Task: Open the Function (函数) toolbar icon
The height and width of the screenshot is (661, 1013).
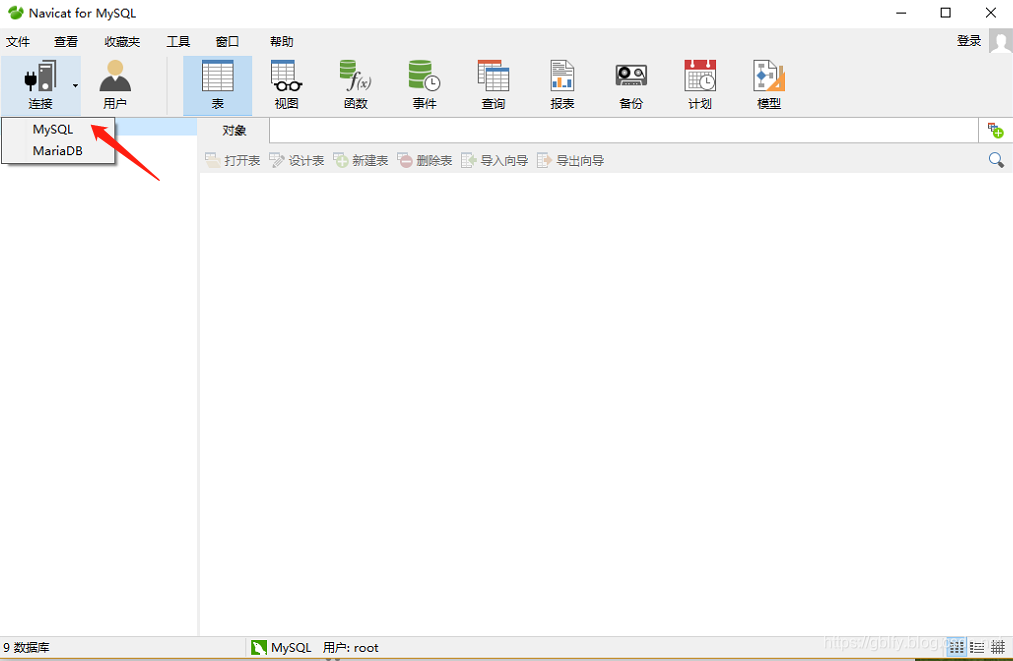Action: click(x=355, y=85)
